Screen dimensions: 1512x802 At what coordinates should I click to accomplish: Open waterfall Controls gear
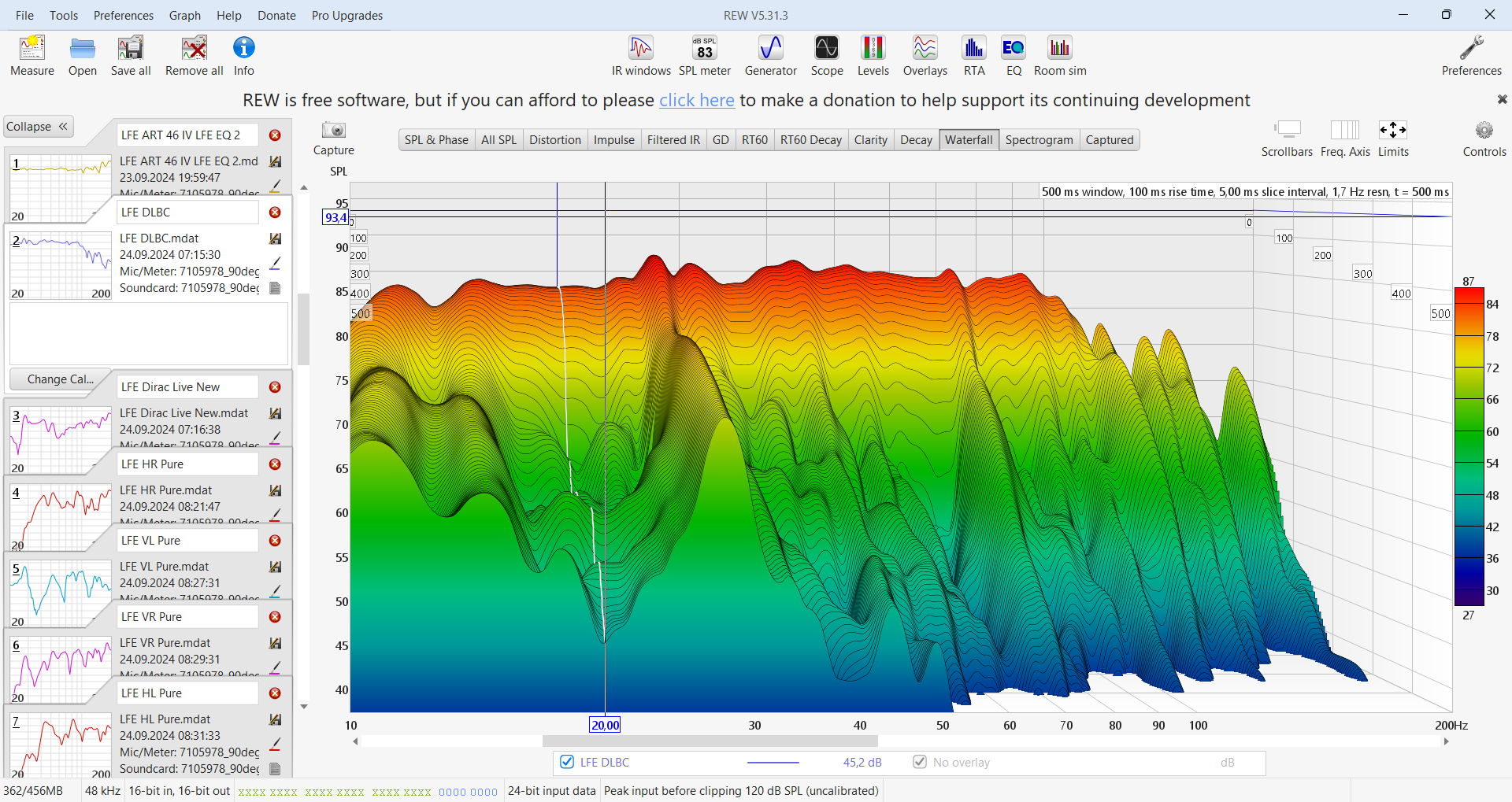[x=1484, y=139]
